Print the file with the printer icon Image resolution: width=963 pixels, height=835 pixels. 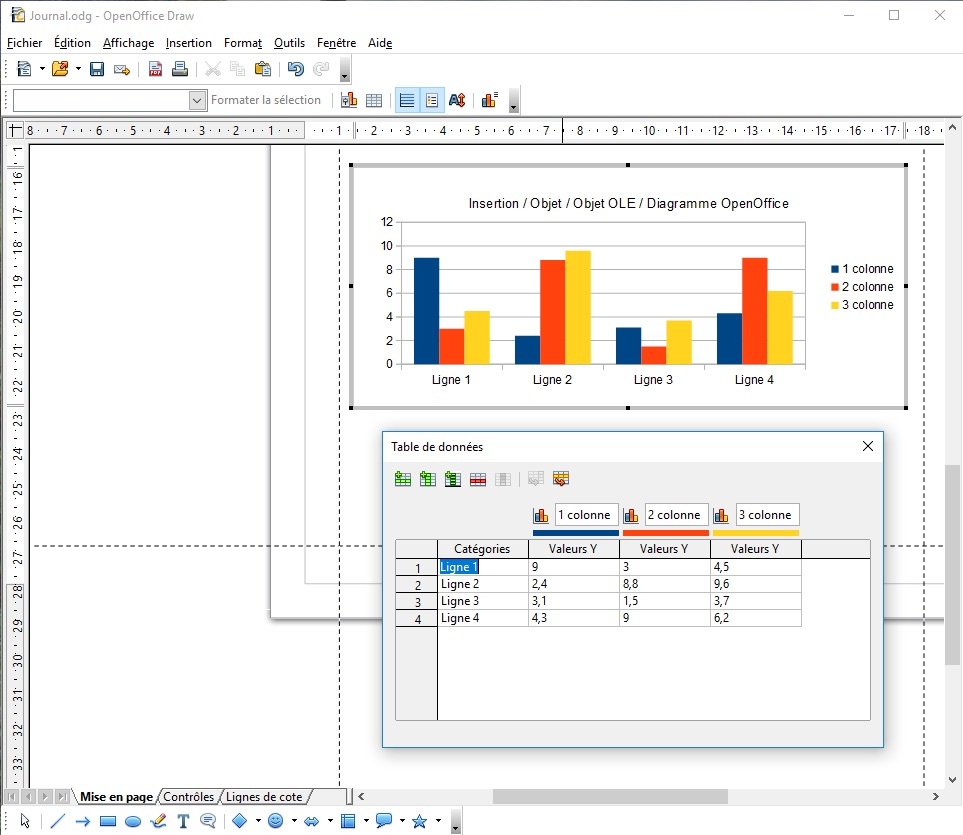tap(180, 69)
